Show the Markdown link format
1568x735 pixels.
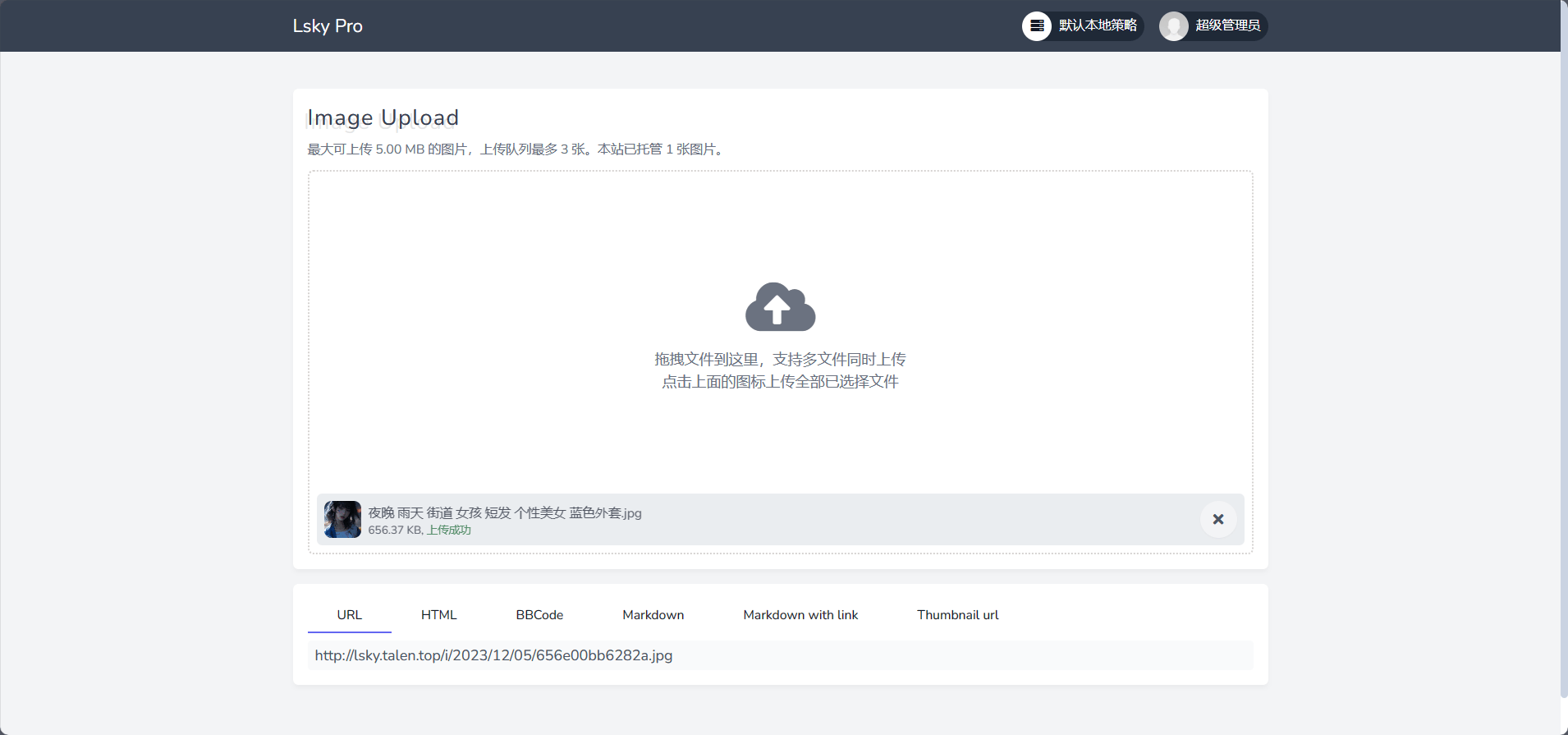[653, 615]
